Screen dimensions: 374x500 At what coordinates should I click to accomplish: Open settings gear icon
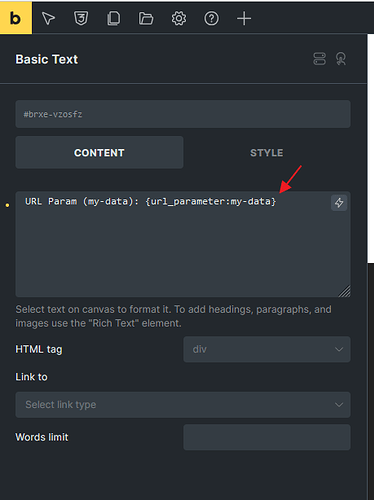[x=179, y=18]
